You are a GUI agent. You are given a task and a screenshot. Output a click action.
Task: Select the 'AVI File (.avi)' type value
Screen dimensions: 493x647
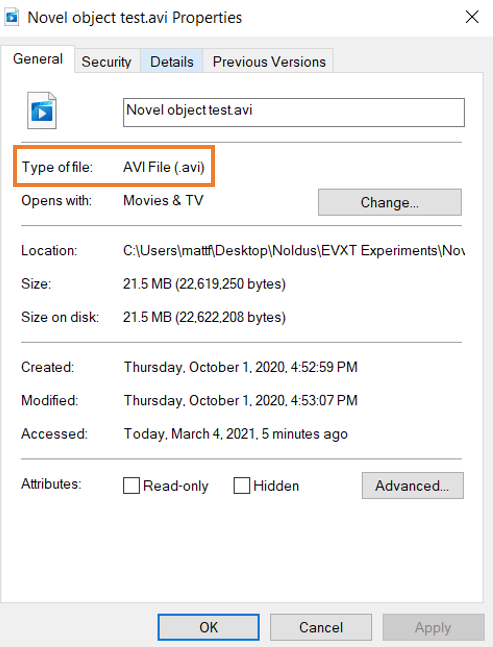pos(164,167)
